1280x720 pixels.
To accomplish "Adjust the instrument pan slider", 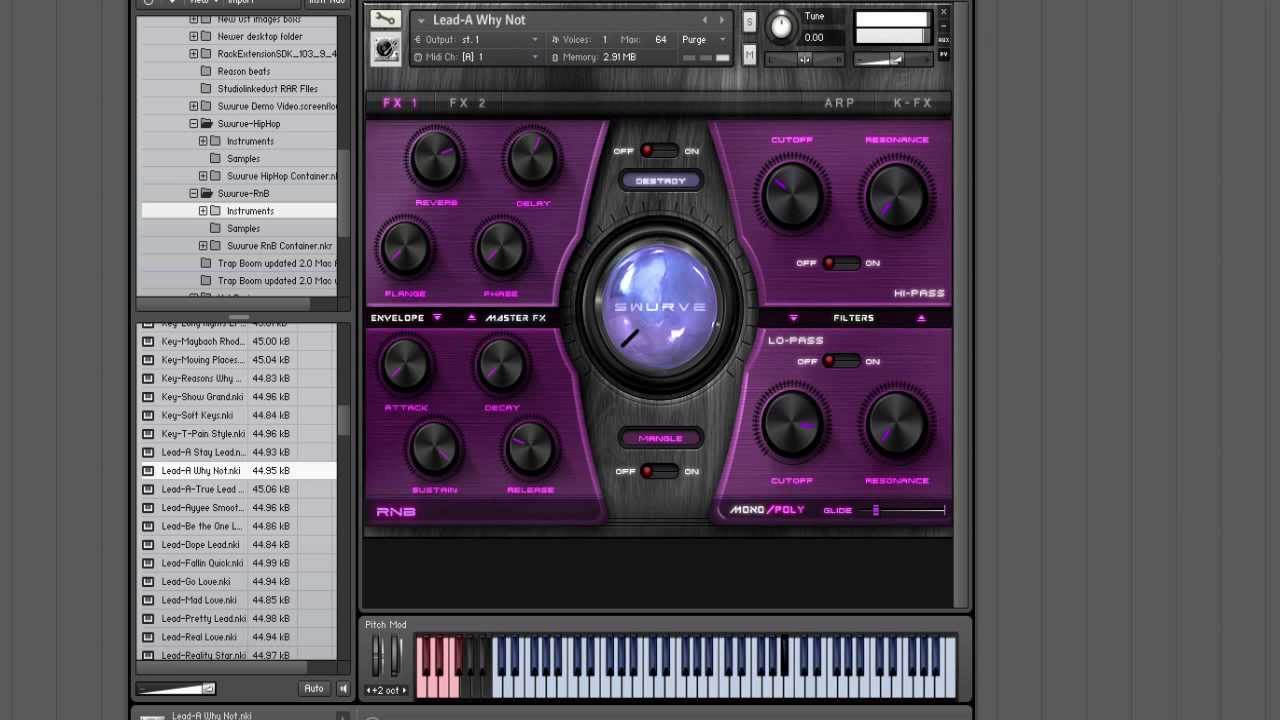I will pos(804,60).
